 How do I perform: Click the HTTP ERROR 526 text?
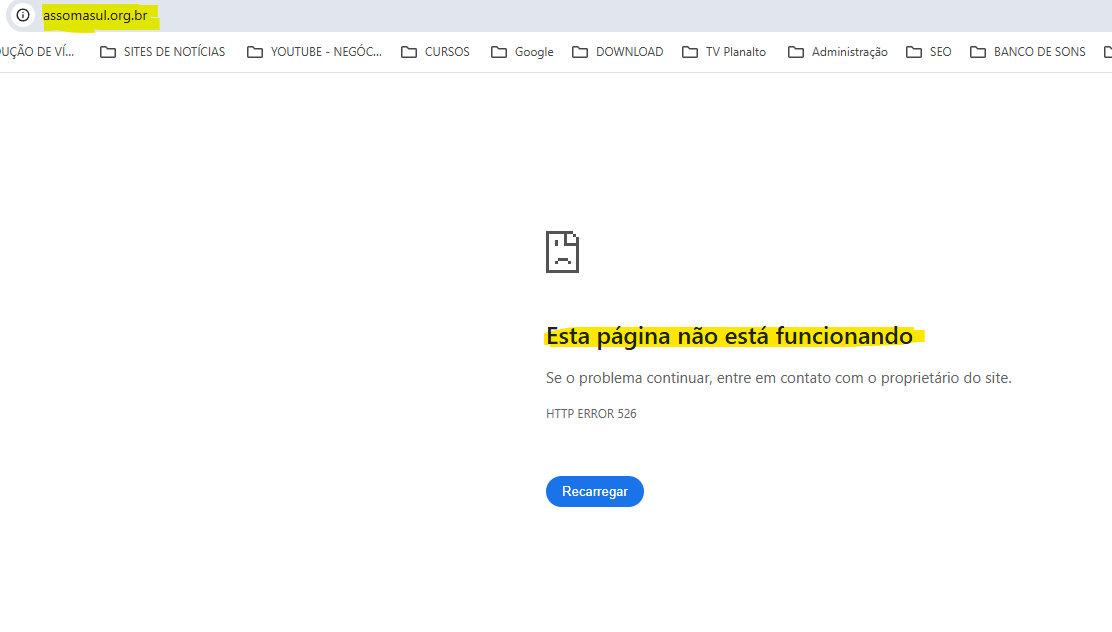[591, 413]
